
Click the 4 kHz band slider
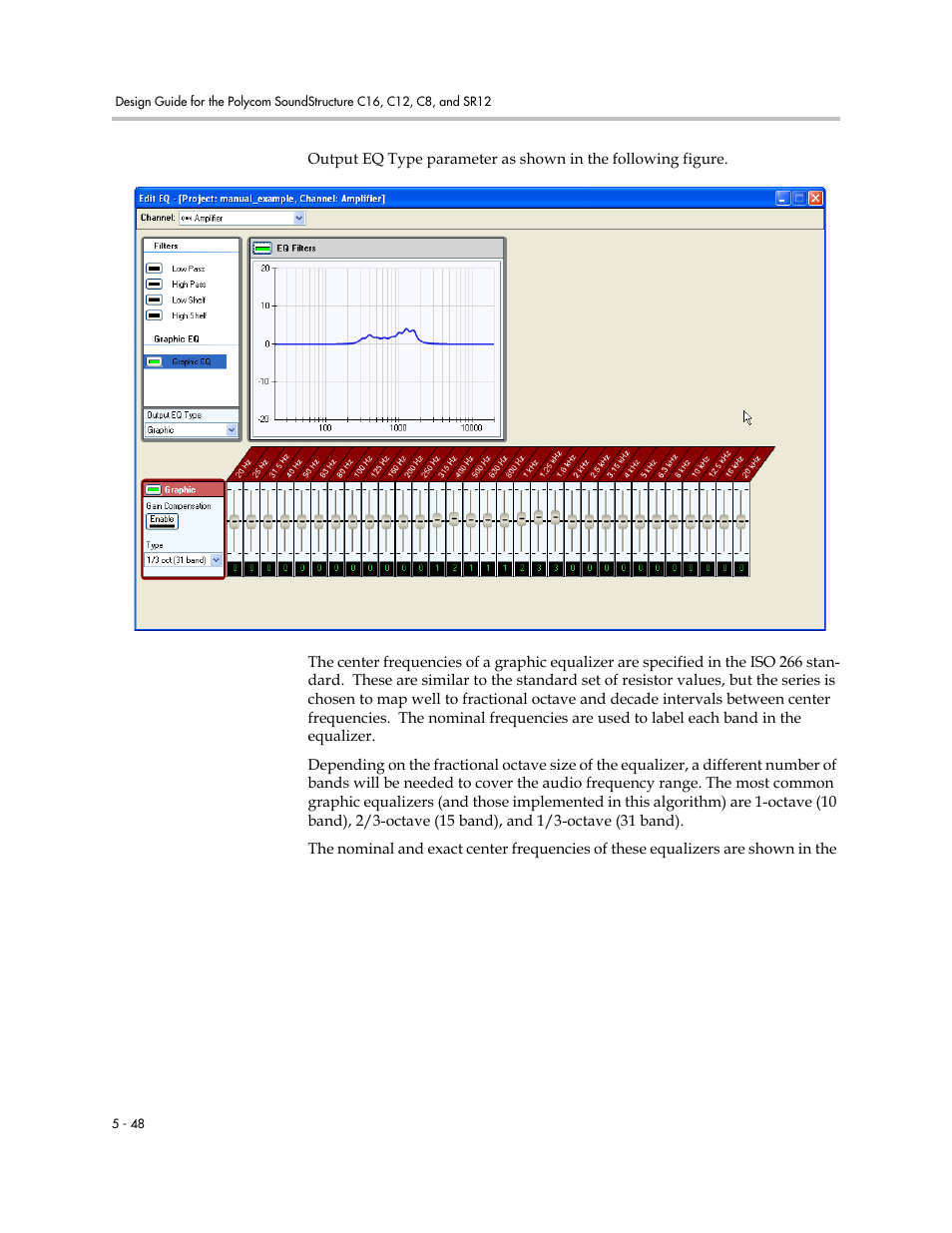click(624, 520)
